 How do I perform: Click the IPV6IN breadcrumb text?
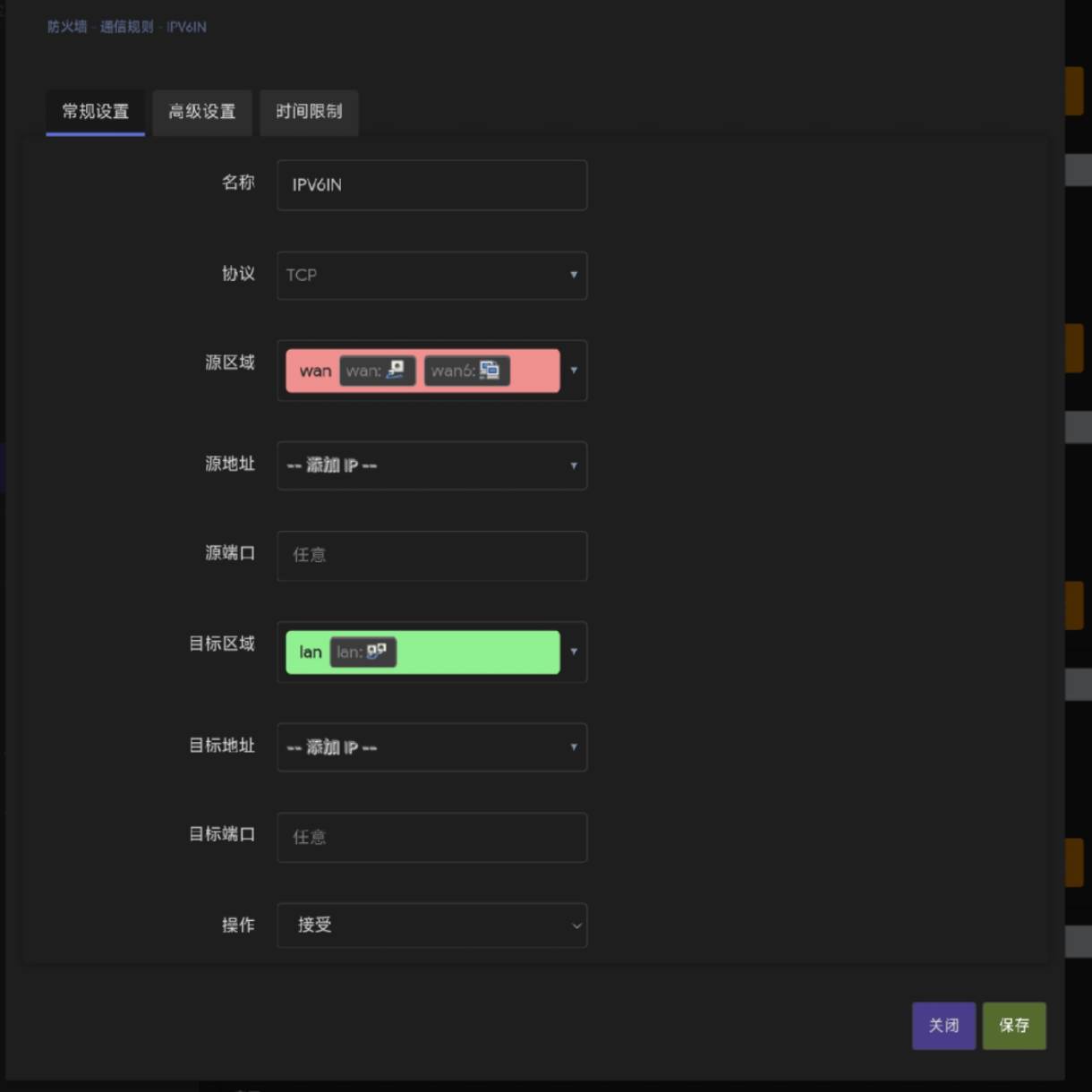coord(186,27)
